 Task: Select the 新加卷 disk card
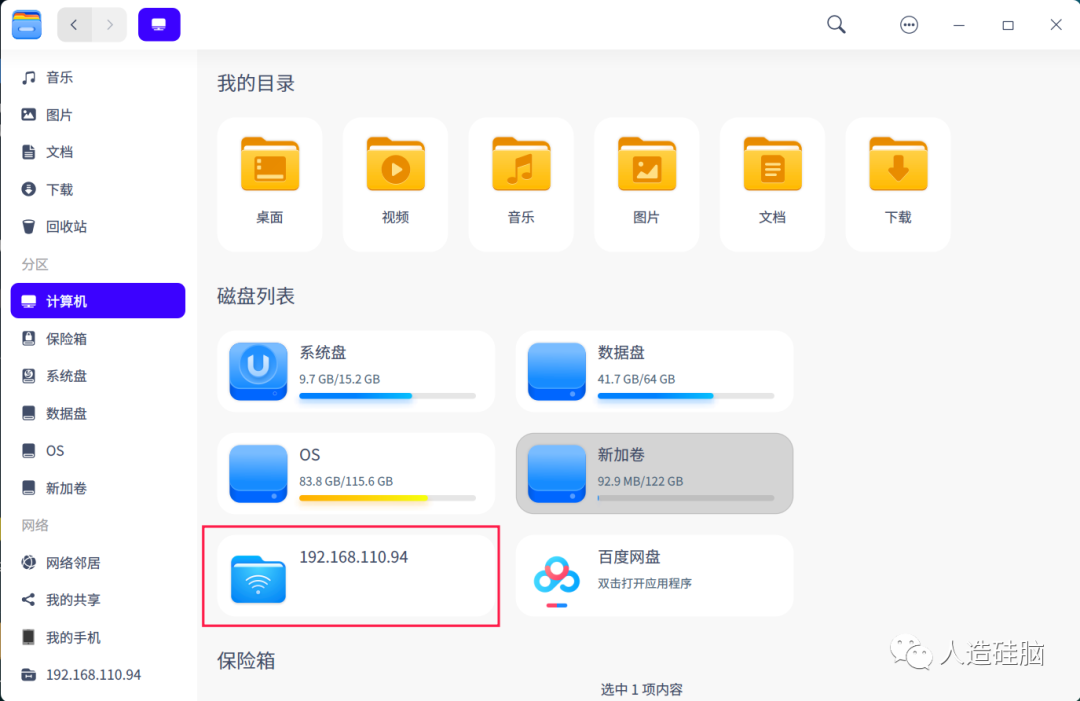coord(654,473)
